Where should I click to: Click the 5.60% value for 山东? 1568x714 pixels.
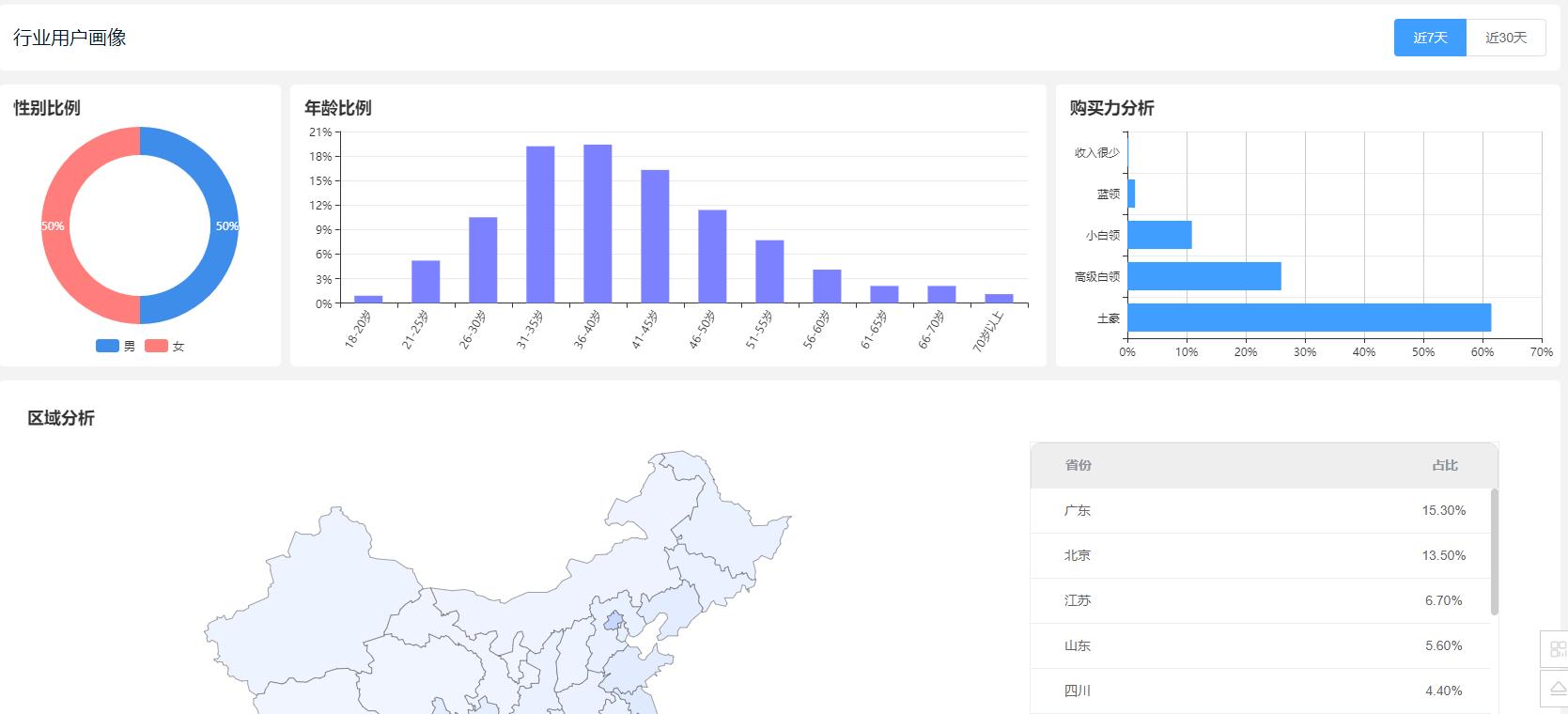pyautogui.click(x=1444, y=645)
